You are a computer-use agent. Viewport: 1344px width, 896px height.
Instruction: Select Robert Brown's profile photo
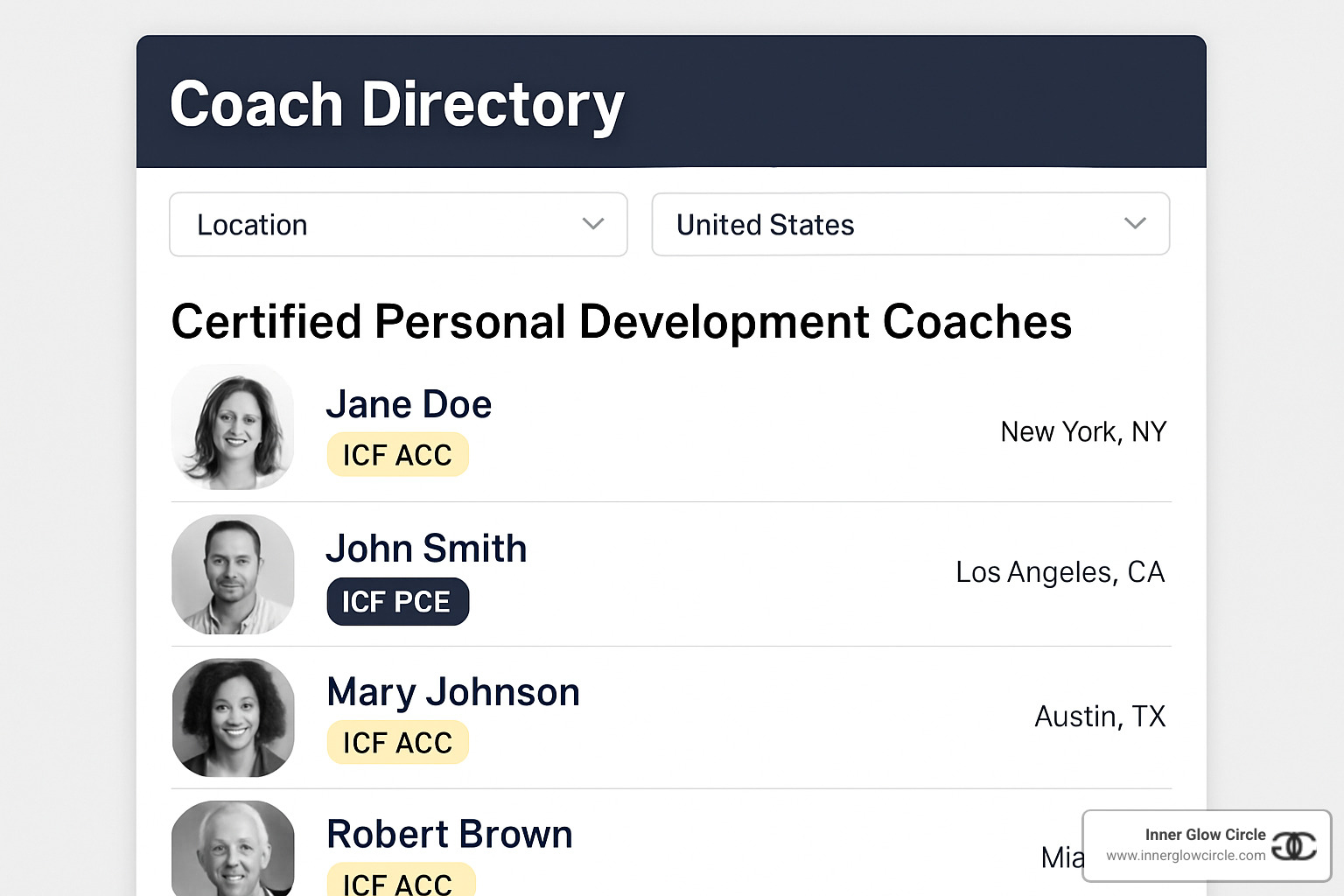(233, 848)
